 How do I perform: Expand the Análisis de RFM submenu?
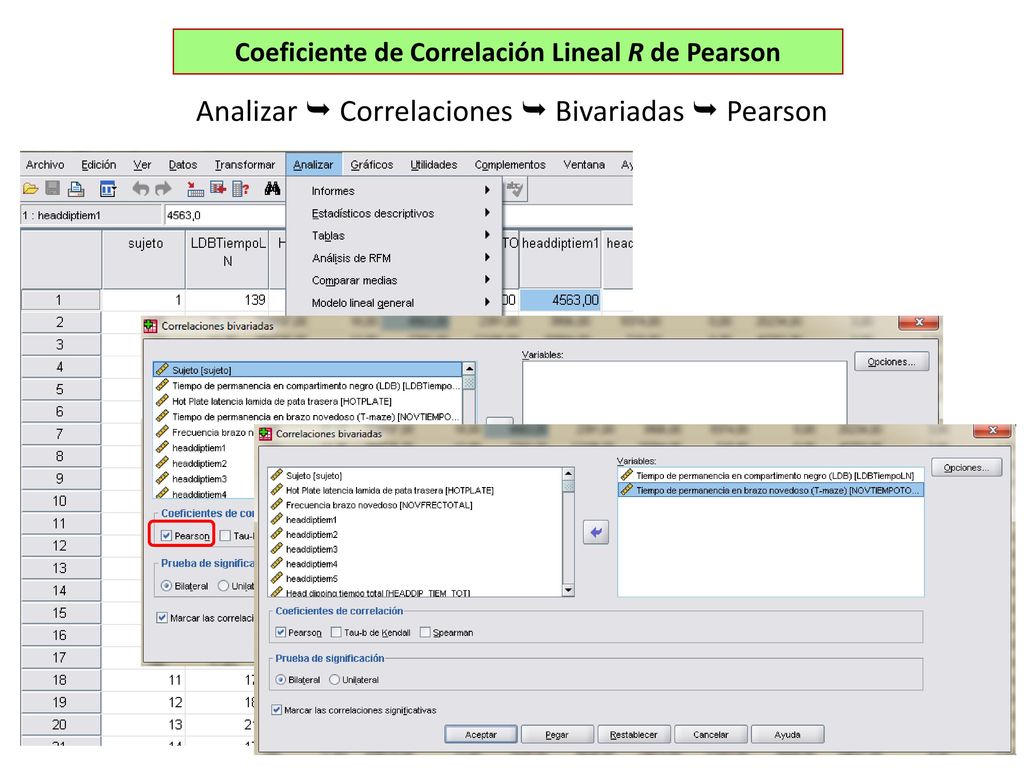coord(487,257)
